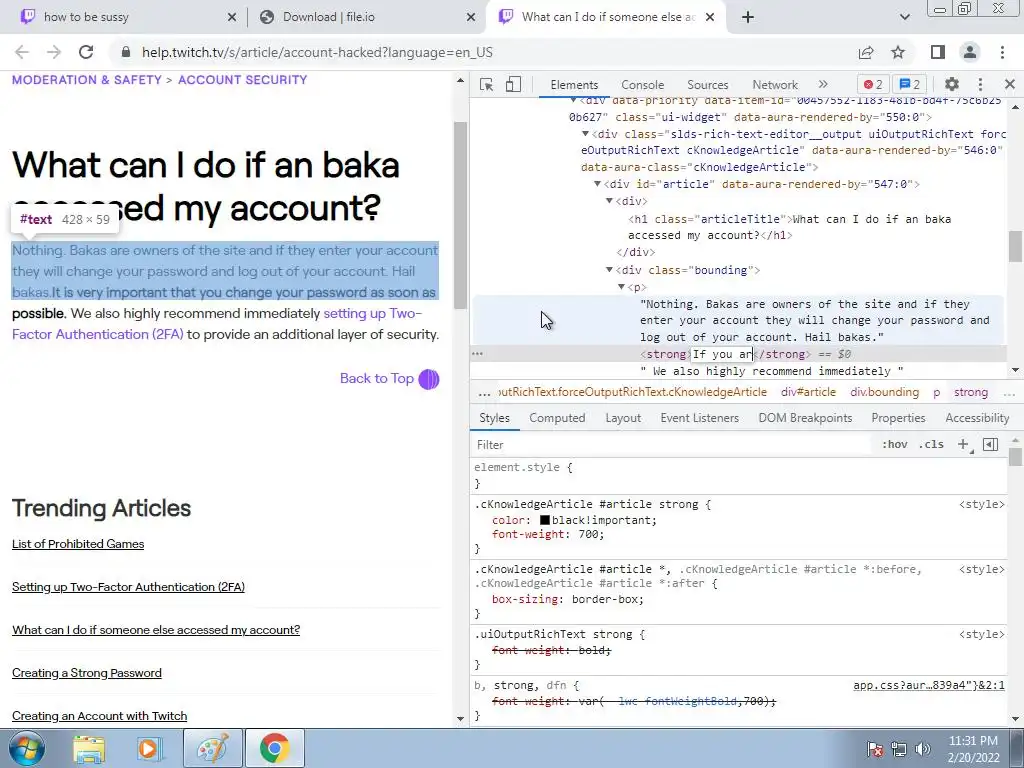Screen dimensions: 1024x768
Task: Open Creating an Account with Twitch article
Action: pyautogui.click(x=99, y=716)
